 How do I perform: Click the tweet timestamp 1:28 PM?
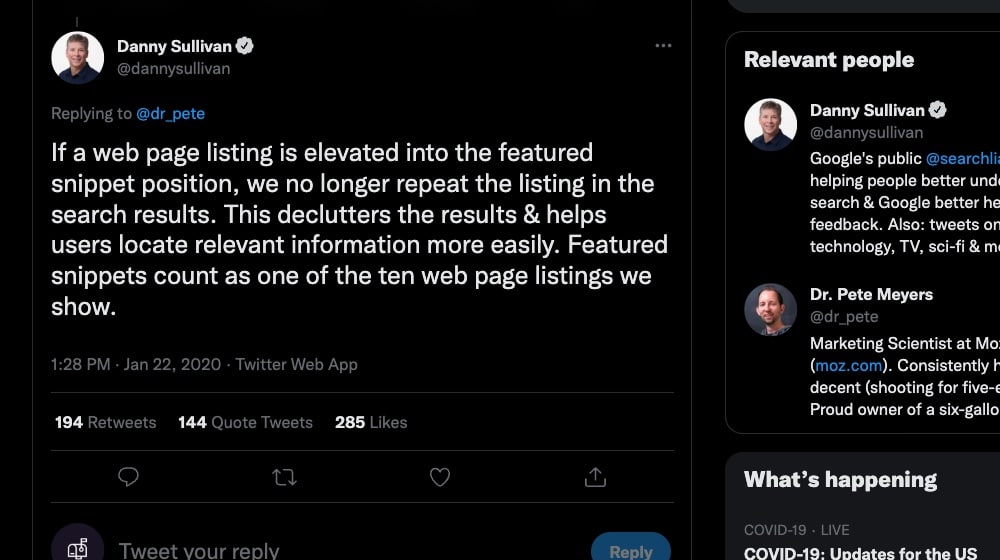click(x=80, y=365)
